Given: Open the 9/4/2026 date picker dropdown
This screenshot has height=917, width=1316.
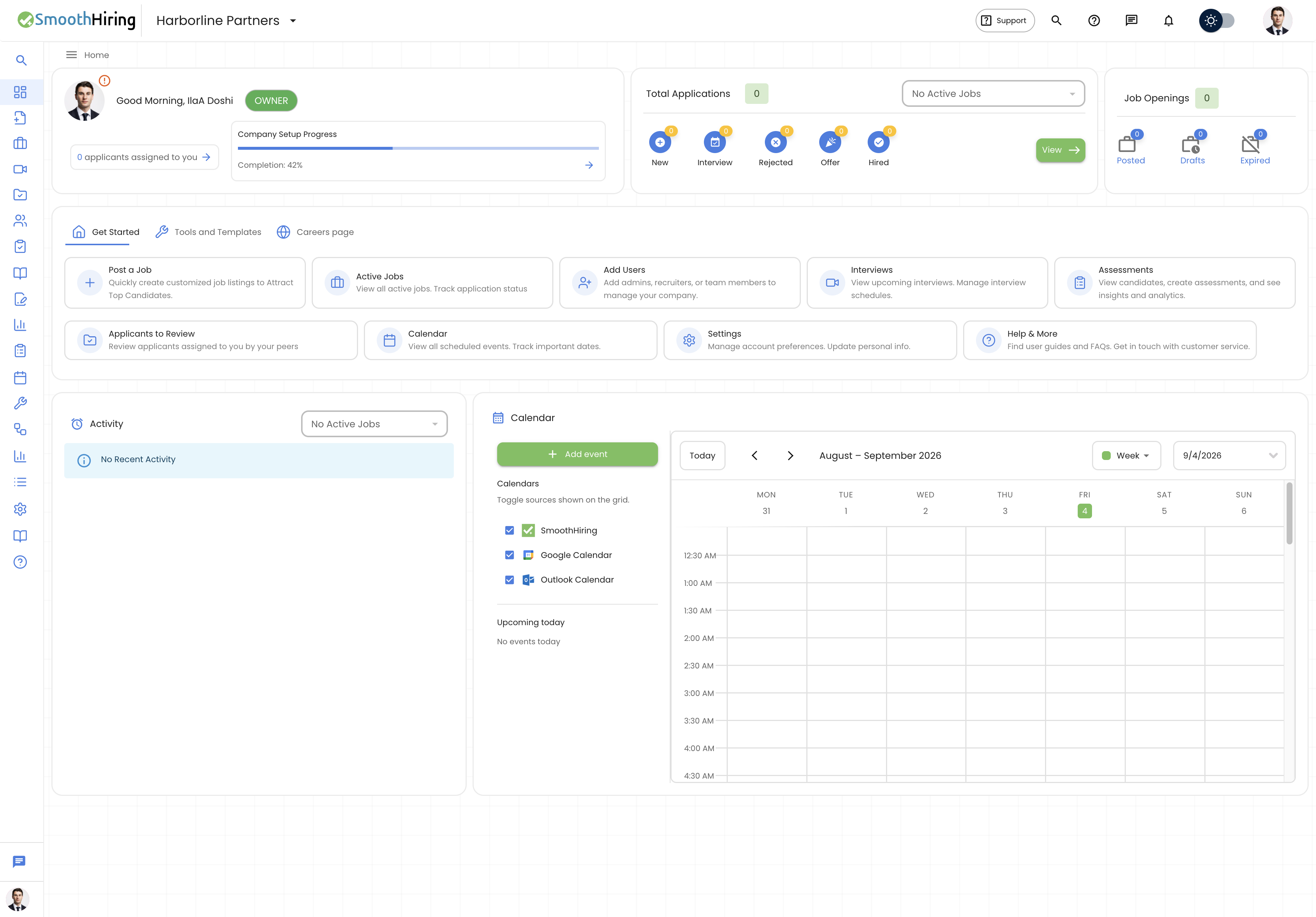Looking at the screenshot, I should tap(1229, 455).
